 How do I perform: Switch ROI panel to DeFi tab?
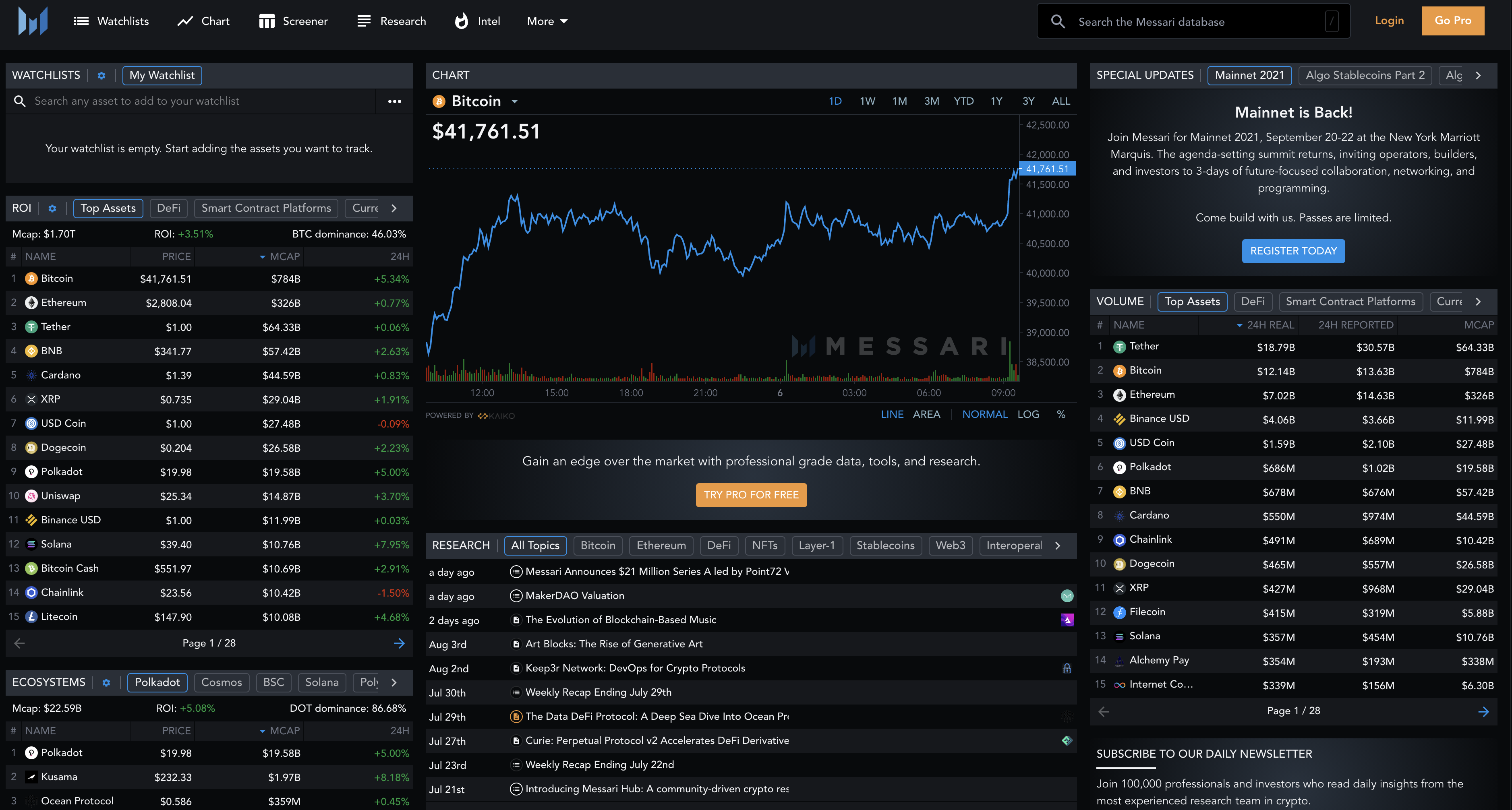[x=168, y=208]
